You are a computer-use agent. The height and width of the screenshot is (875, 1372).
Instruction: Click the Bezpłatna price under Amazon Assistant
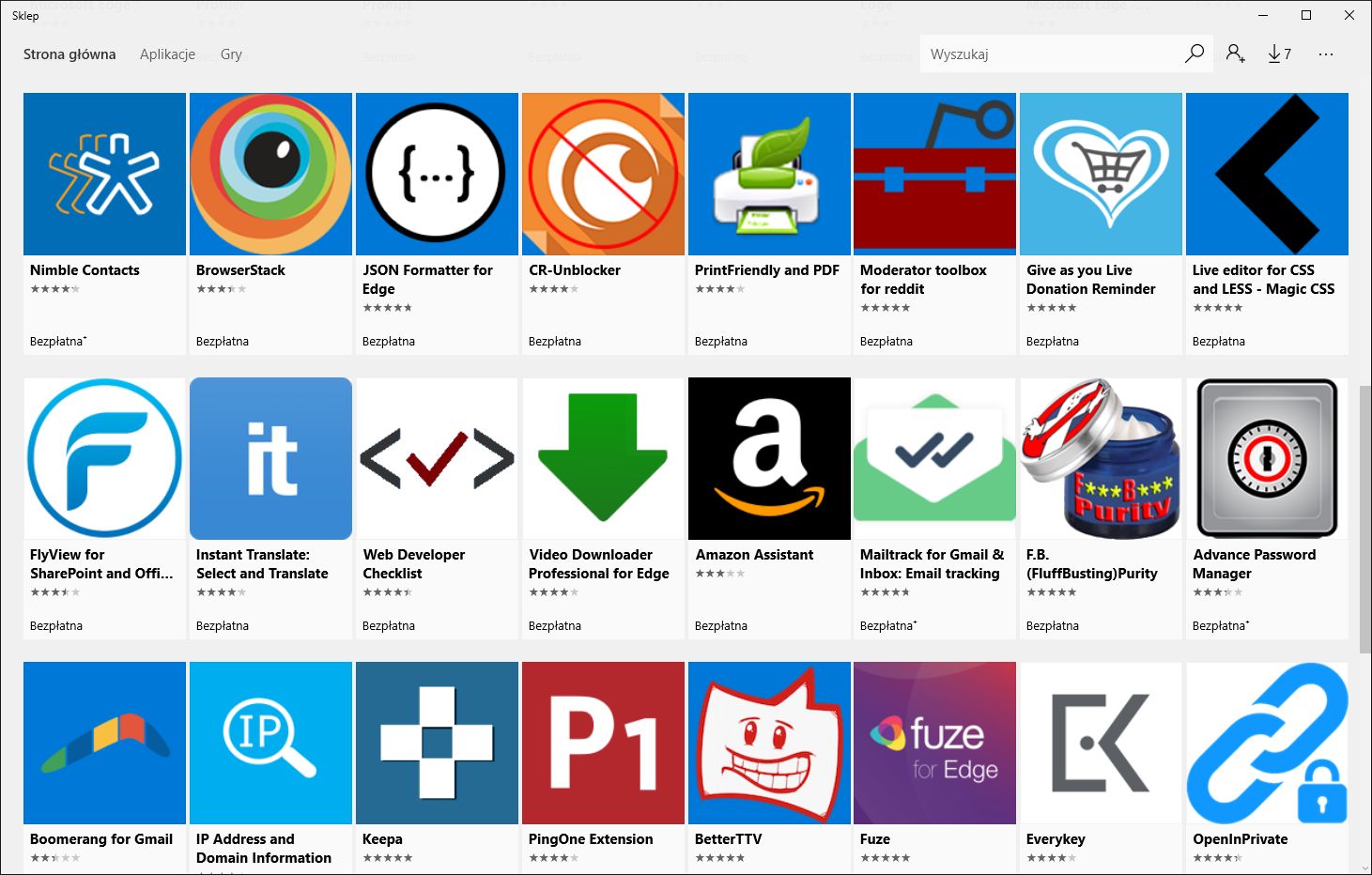point(720,625)
